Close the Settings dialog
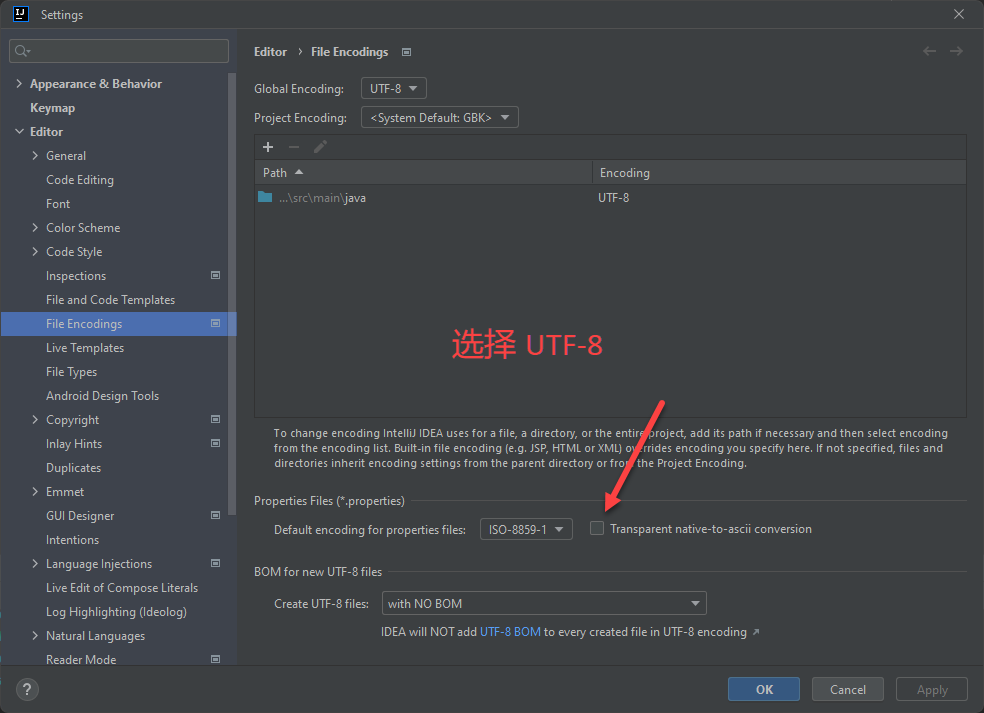 [958, 14]
